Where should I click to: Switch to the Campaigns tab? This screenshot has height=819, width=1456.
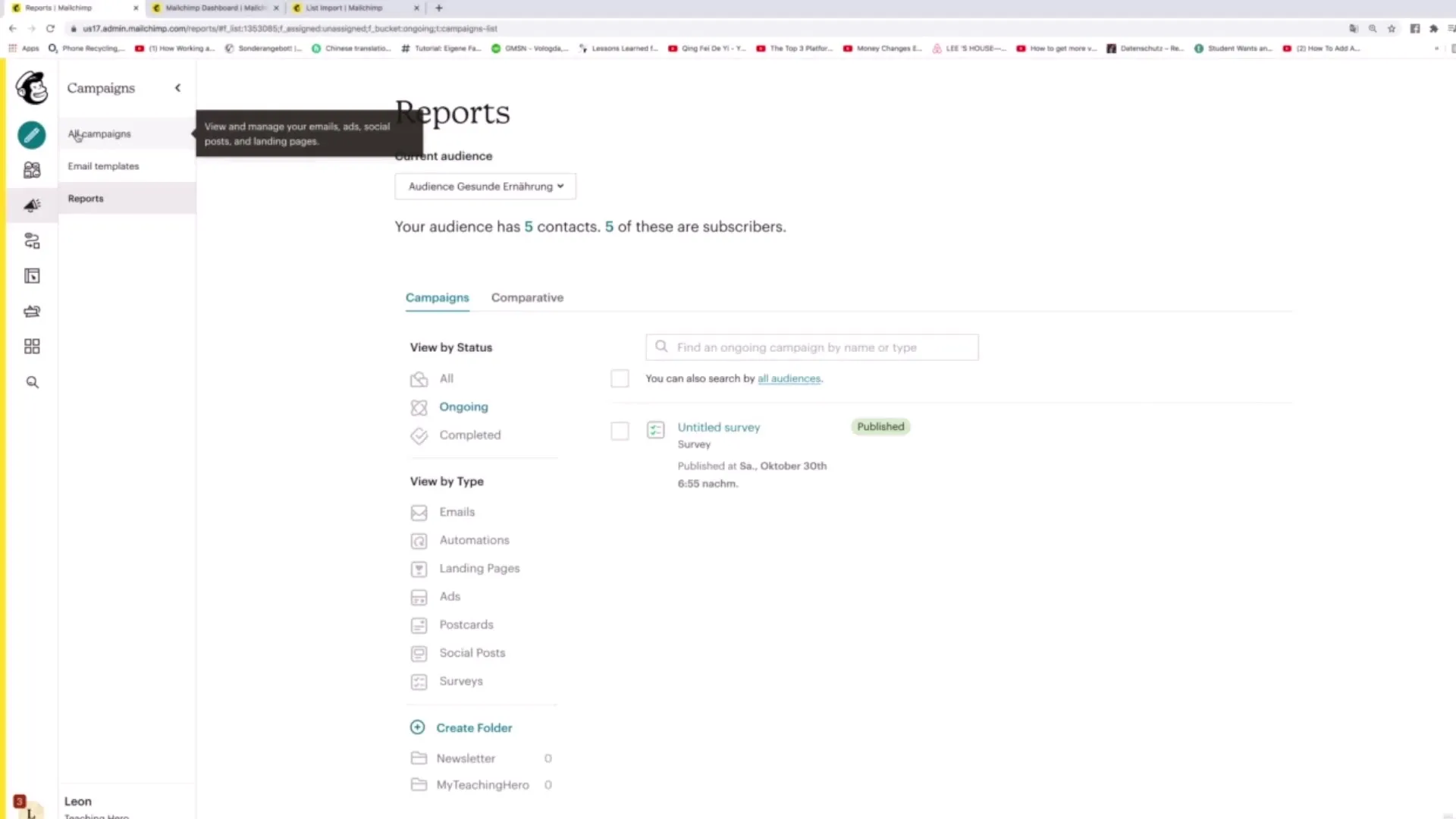coord(438,297)
